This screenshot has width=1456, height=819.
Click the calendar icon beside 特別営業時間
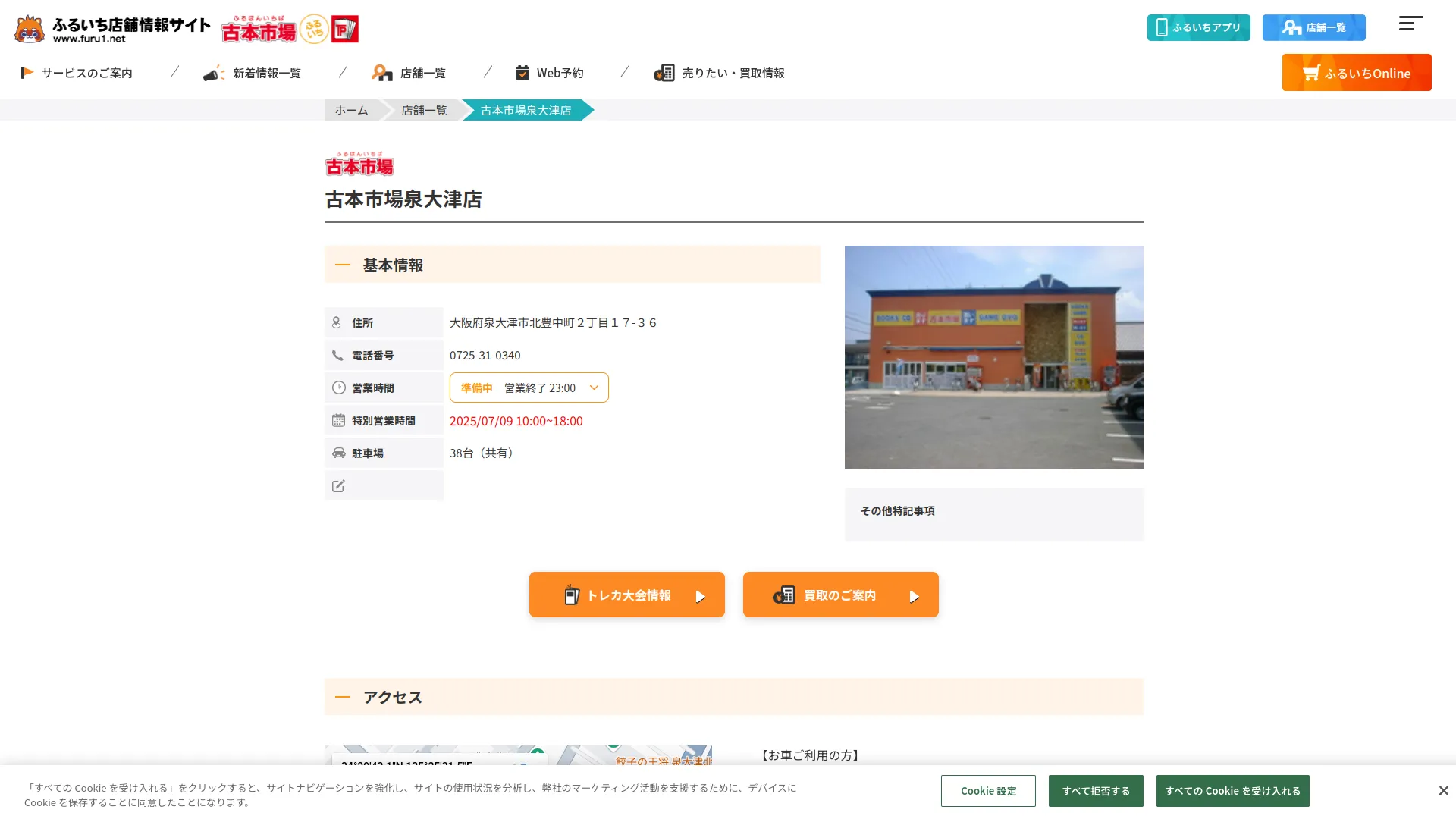click(338, 420)
